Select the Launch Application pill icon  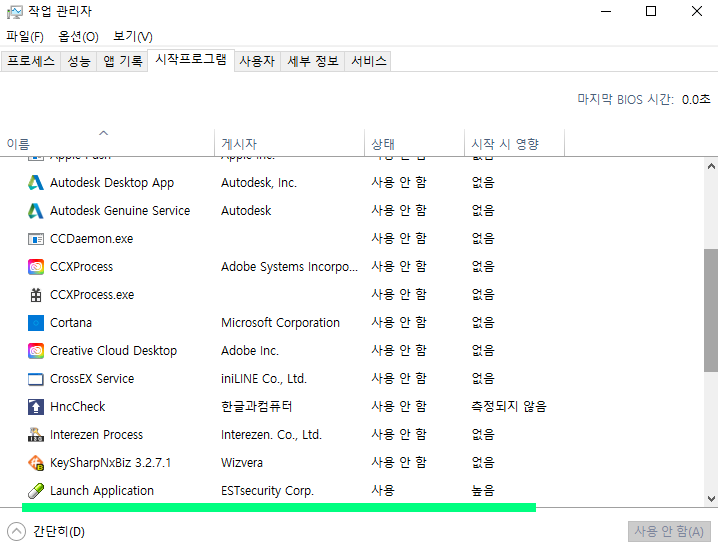tap(36, 491)
